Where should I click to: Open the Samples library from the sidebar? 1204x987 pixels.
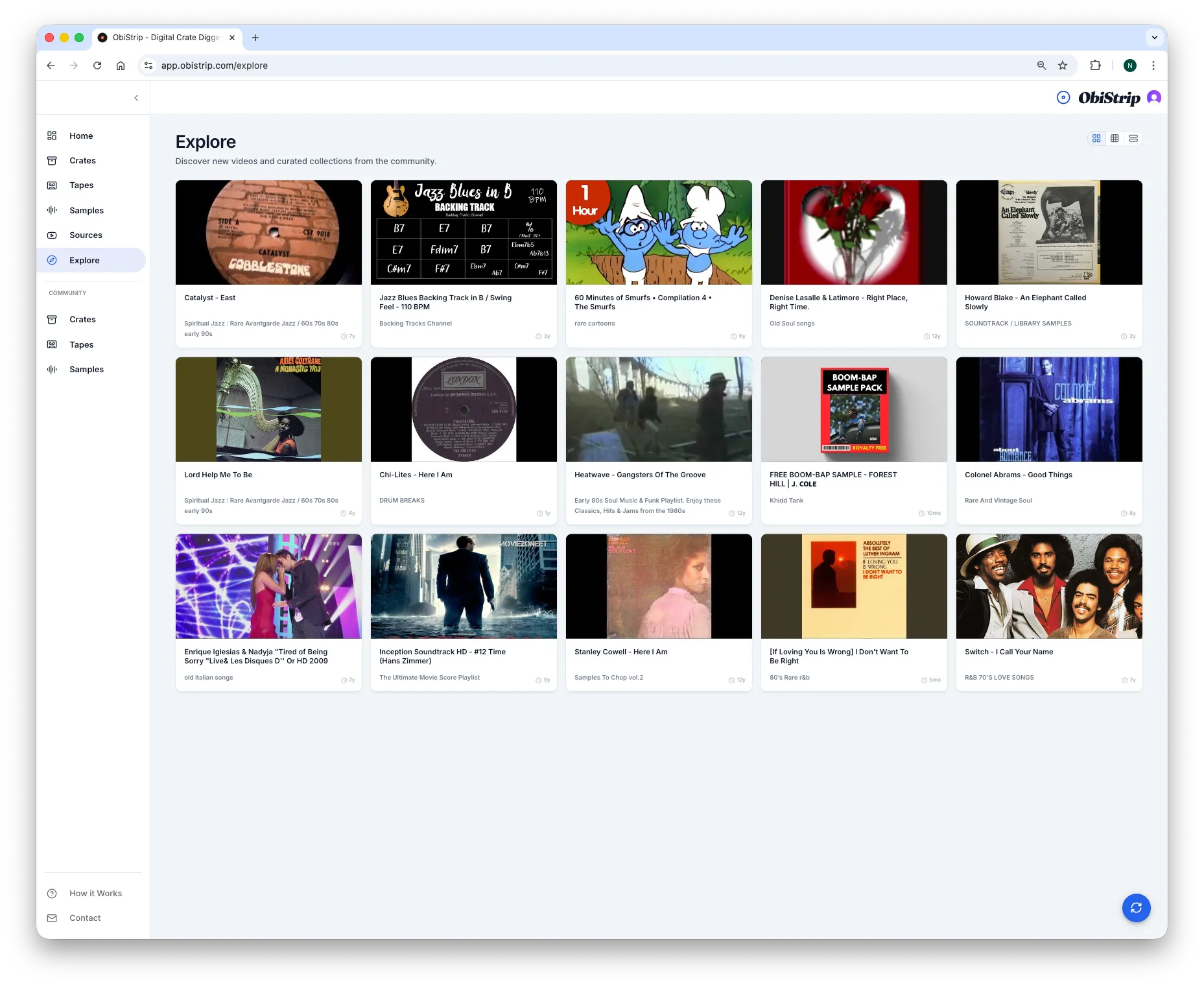click(x=86, y=210)
